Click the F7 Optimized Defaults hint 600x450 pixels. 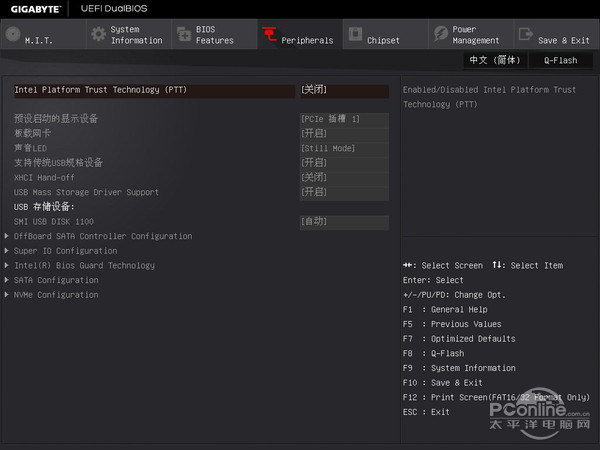click(x=459, y=339)
